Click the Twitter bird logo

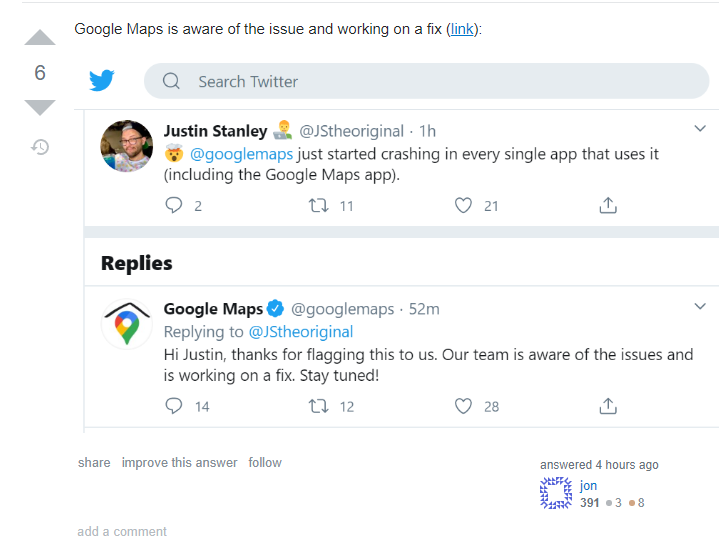(101, 81)
